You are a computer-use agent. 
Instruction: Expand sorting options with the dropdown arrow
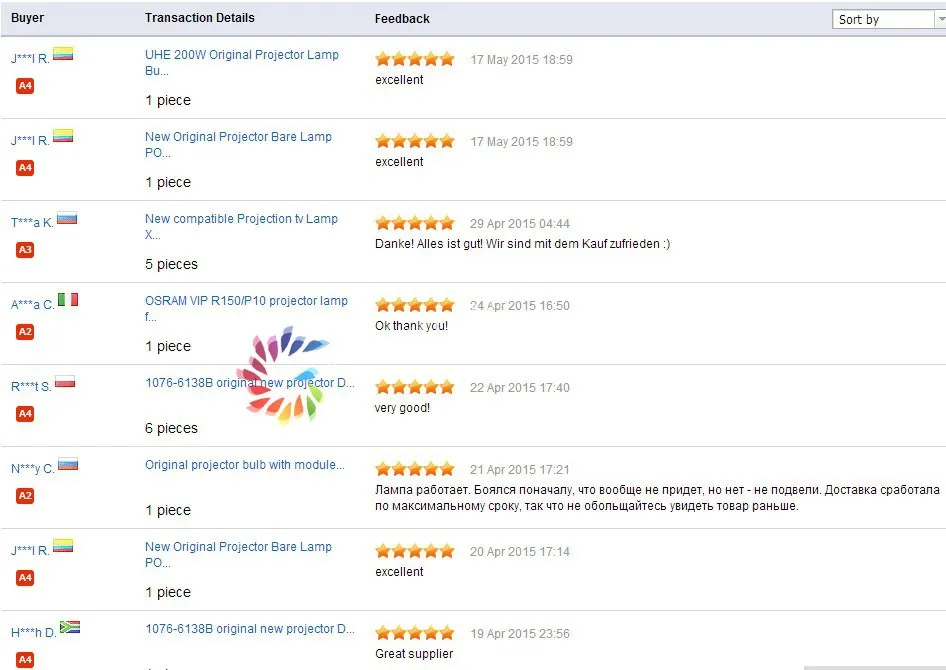point(938,19)
